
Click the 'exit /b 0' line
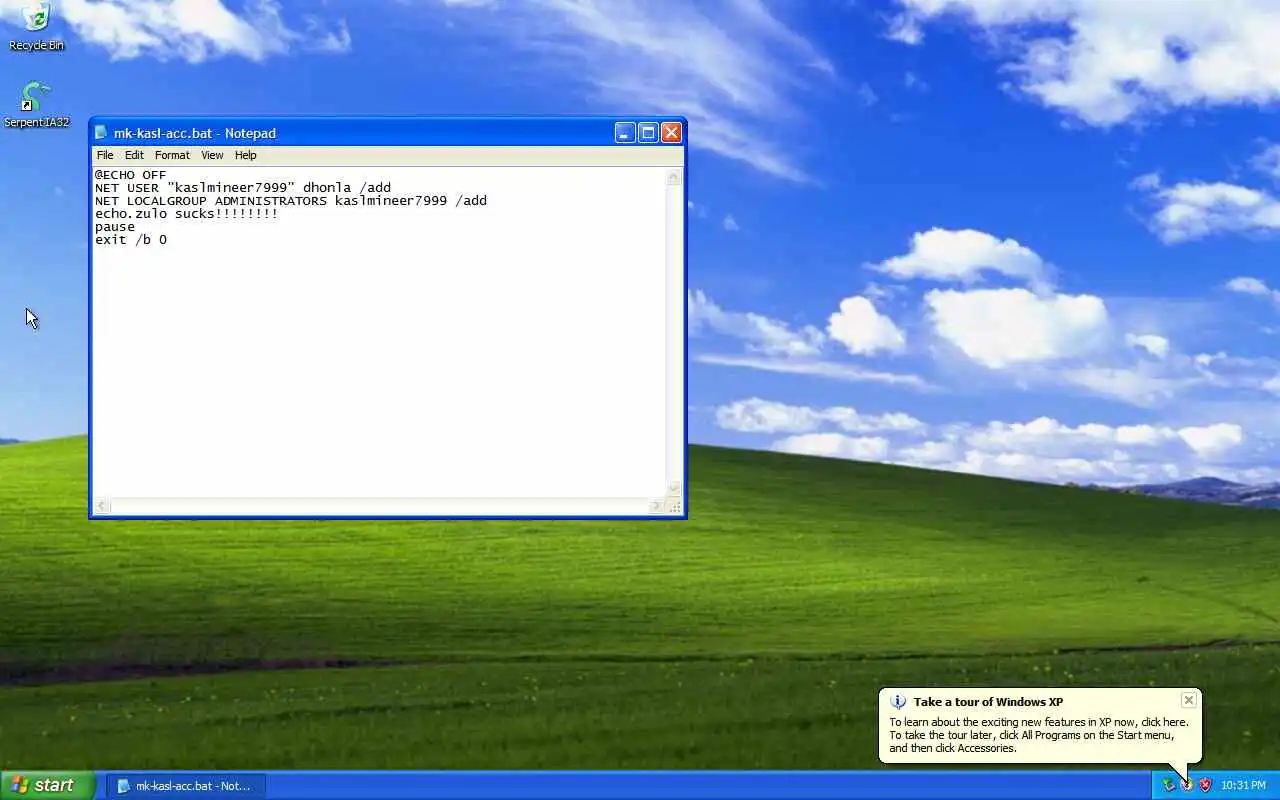[131, 240]
